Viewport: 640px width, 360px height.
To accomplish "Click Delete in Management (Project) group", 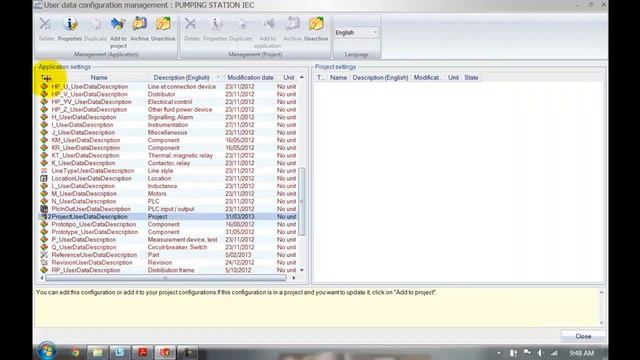I will coord(191,29).
